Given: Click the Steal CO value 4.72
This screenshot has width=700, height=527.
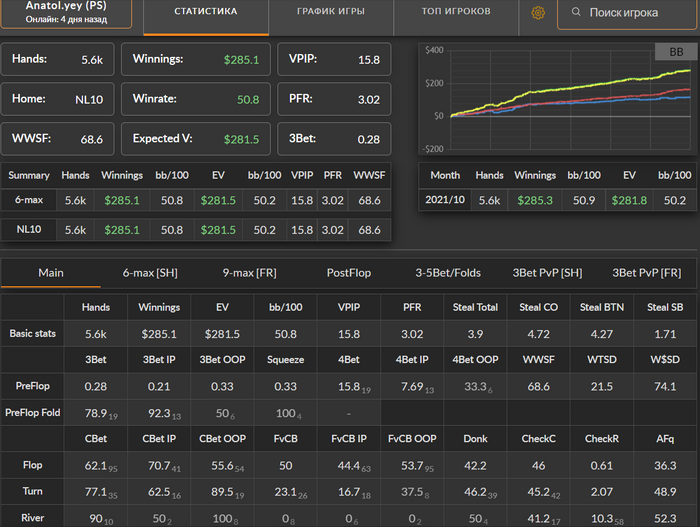Looking at the screenshot, I should pyautogui.click(x=538, y=334).
